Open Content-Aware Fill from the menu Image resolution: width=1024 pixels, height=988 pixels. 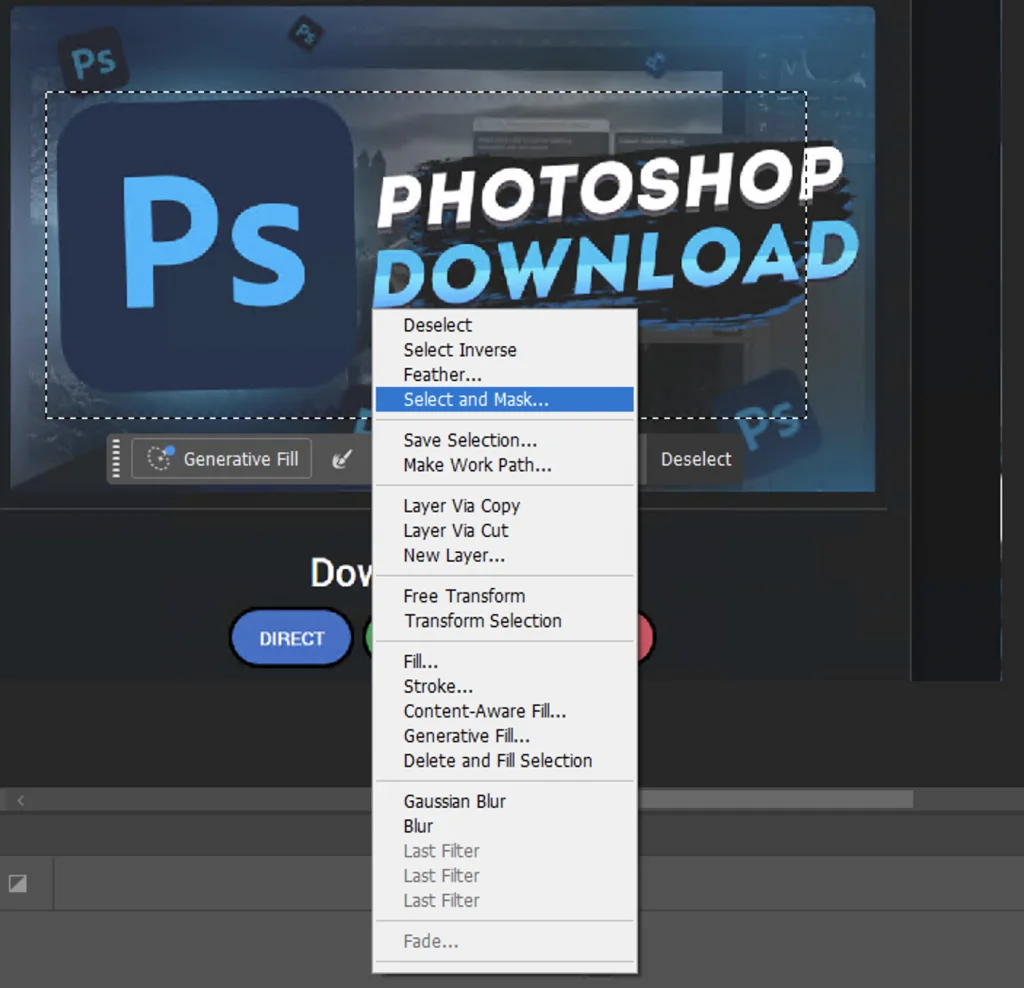(x=485, y=711)
